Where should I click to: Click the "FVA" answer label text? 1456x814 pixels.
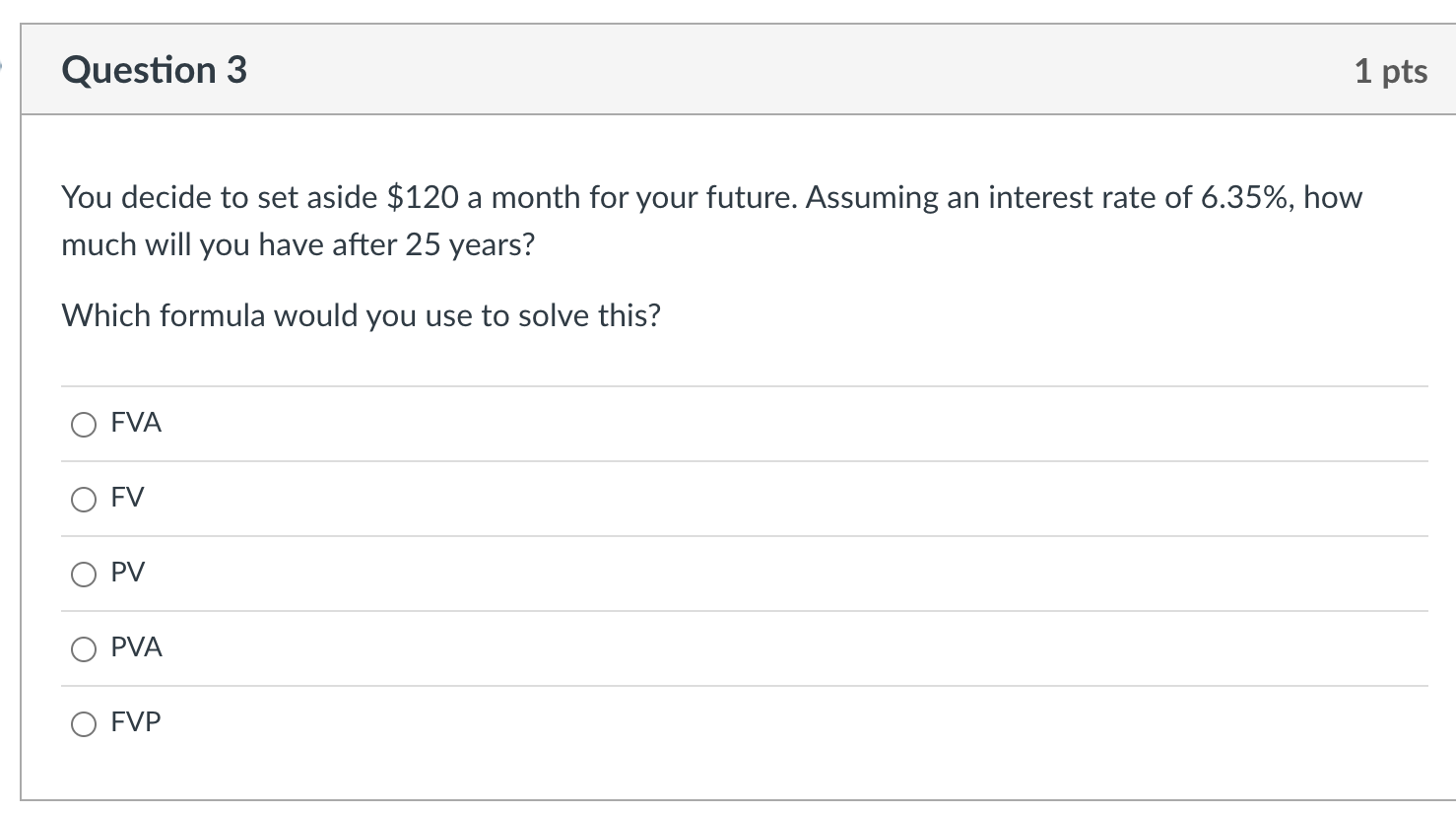click(x=136, y=423)
